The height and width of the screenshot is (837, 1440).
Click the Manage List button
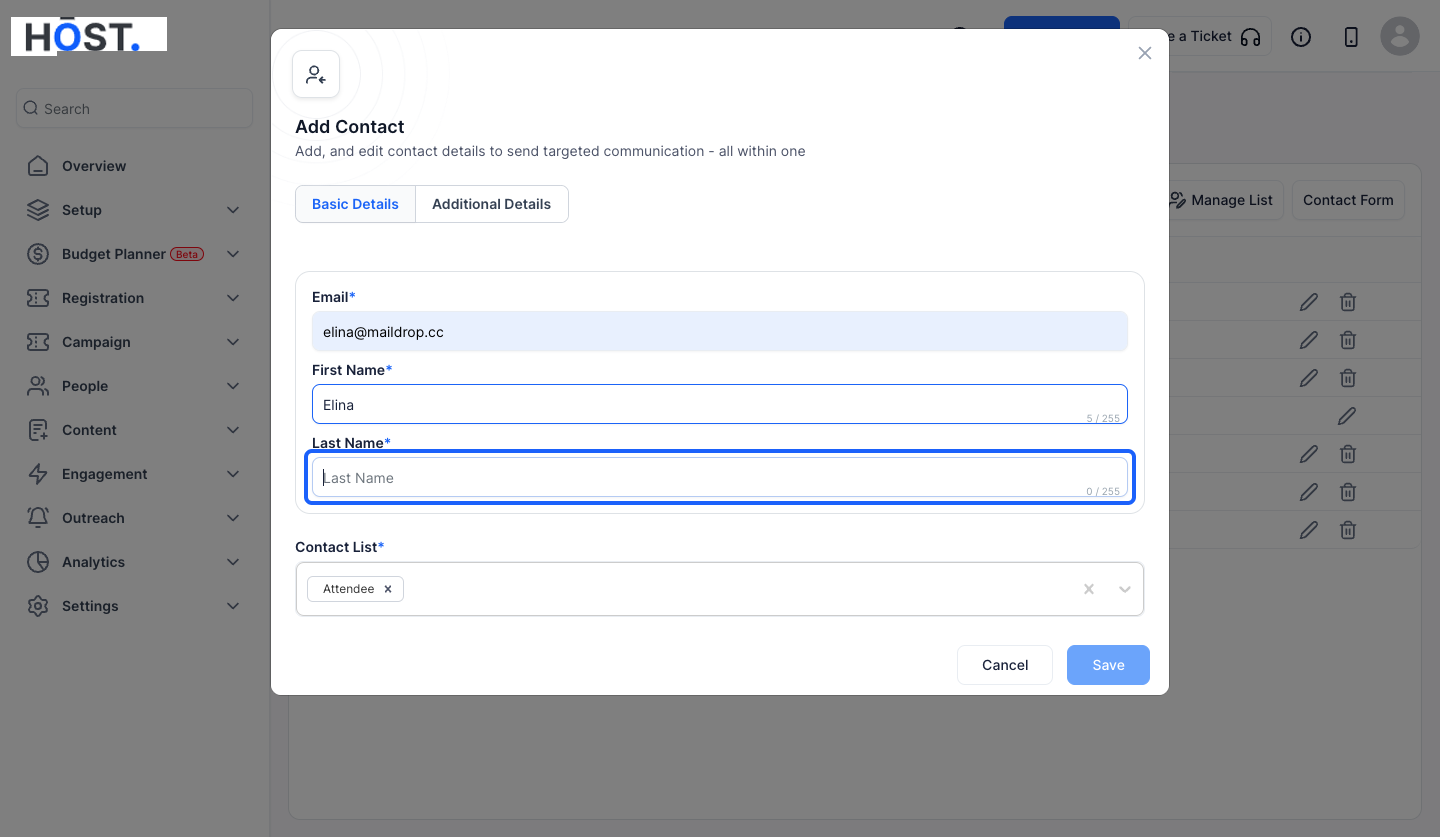coord(1226,200)
